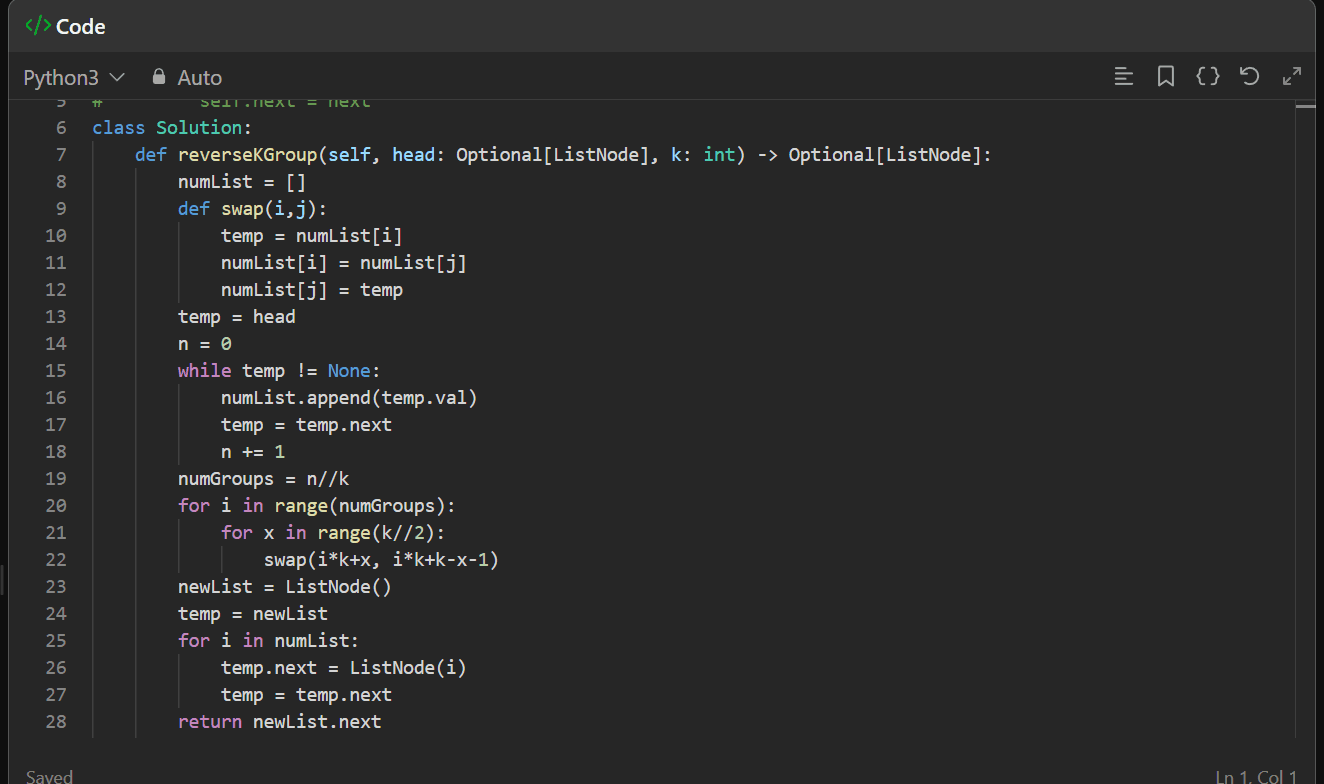Viewport: 1324px width, 784px height.
Task: Click the curly braces icon
Action: click(1208, 77)
